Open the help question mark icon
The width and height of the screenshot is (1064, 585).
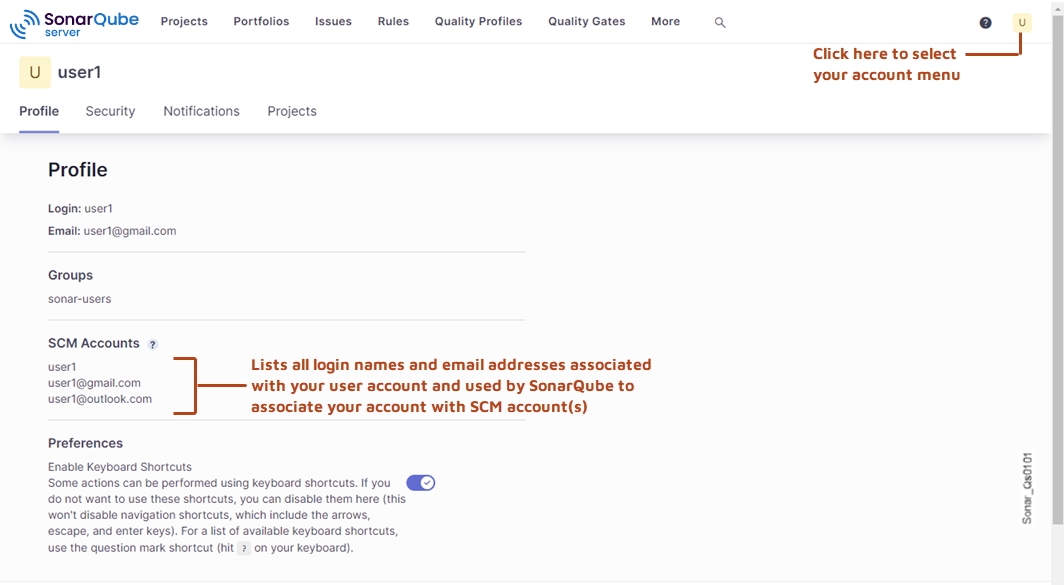tap(985, 23)
